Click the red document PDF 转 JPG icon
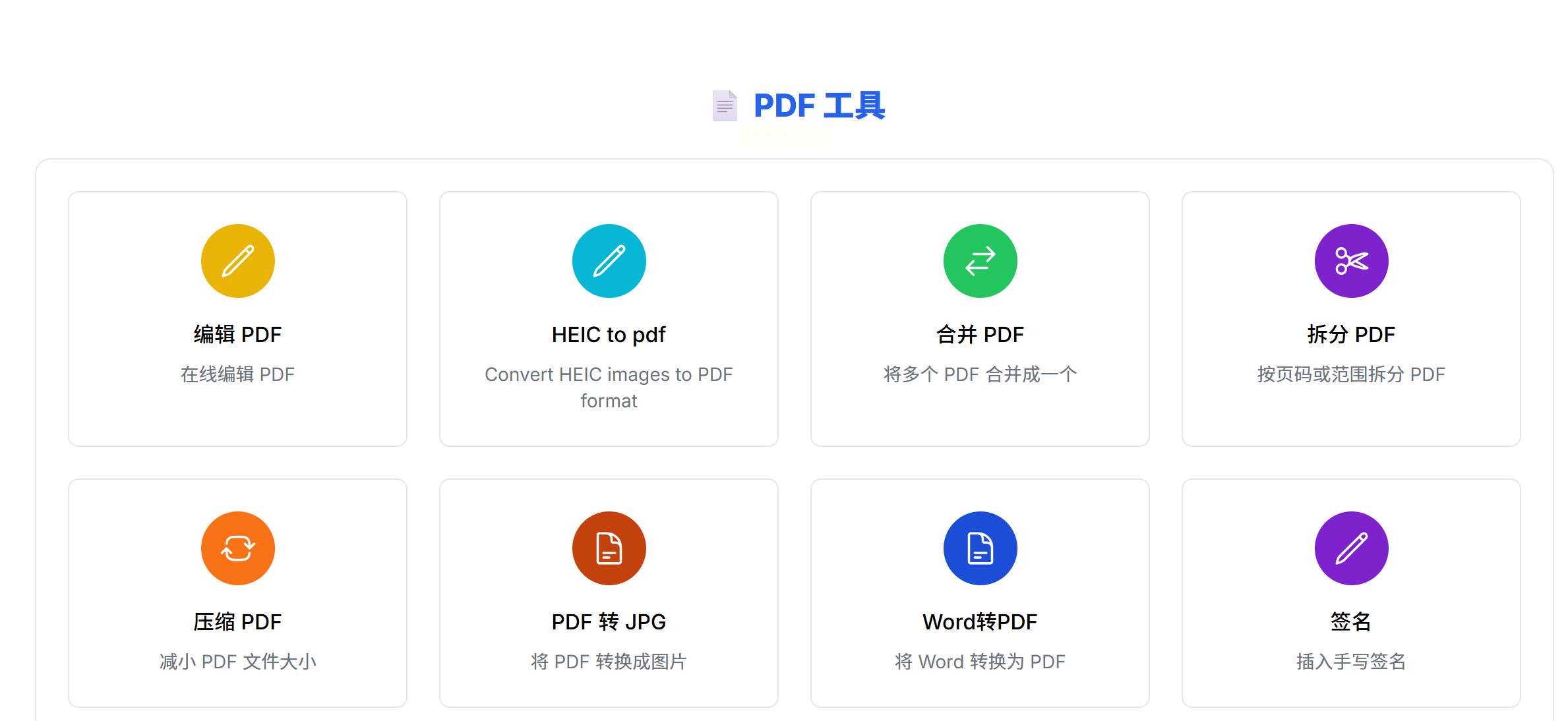The image size is (1568, 721). [609, 548]
